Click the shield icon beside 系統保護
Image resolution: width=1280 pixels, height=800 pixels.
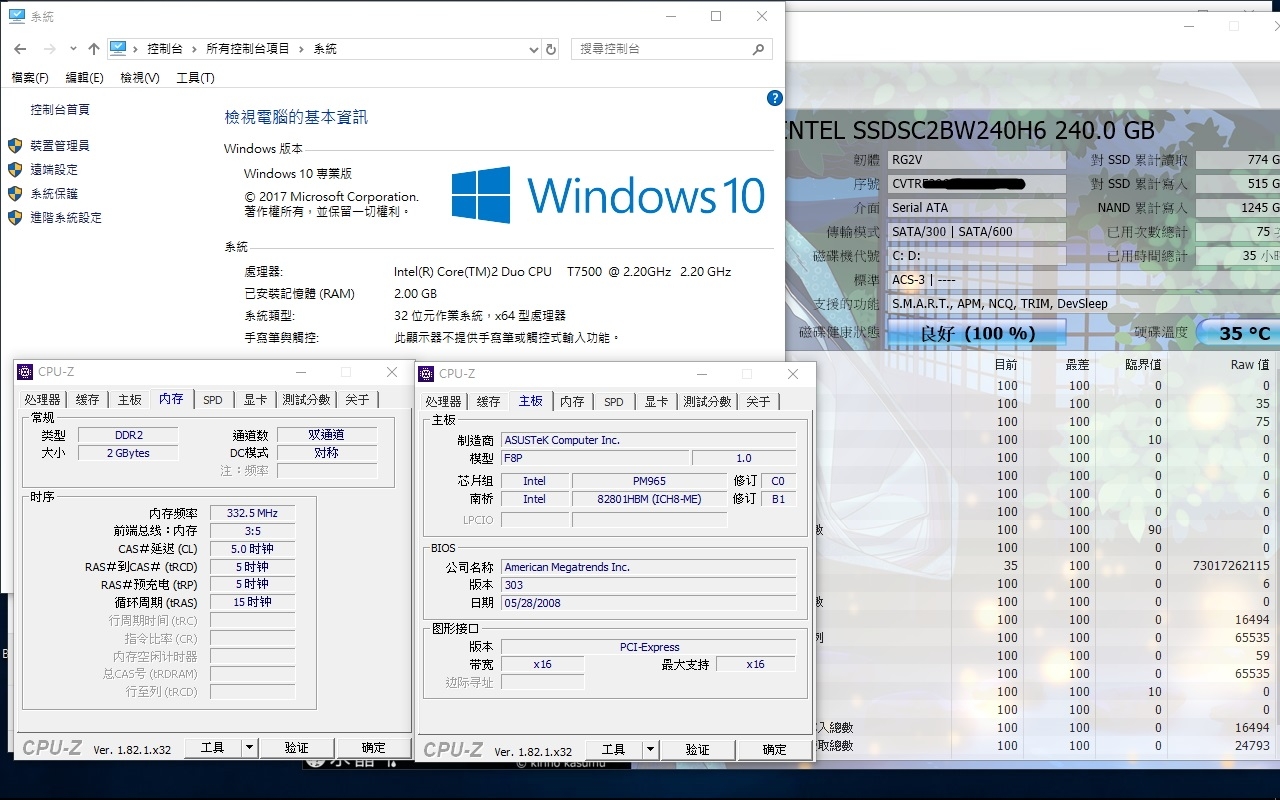tap(15, 194)
